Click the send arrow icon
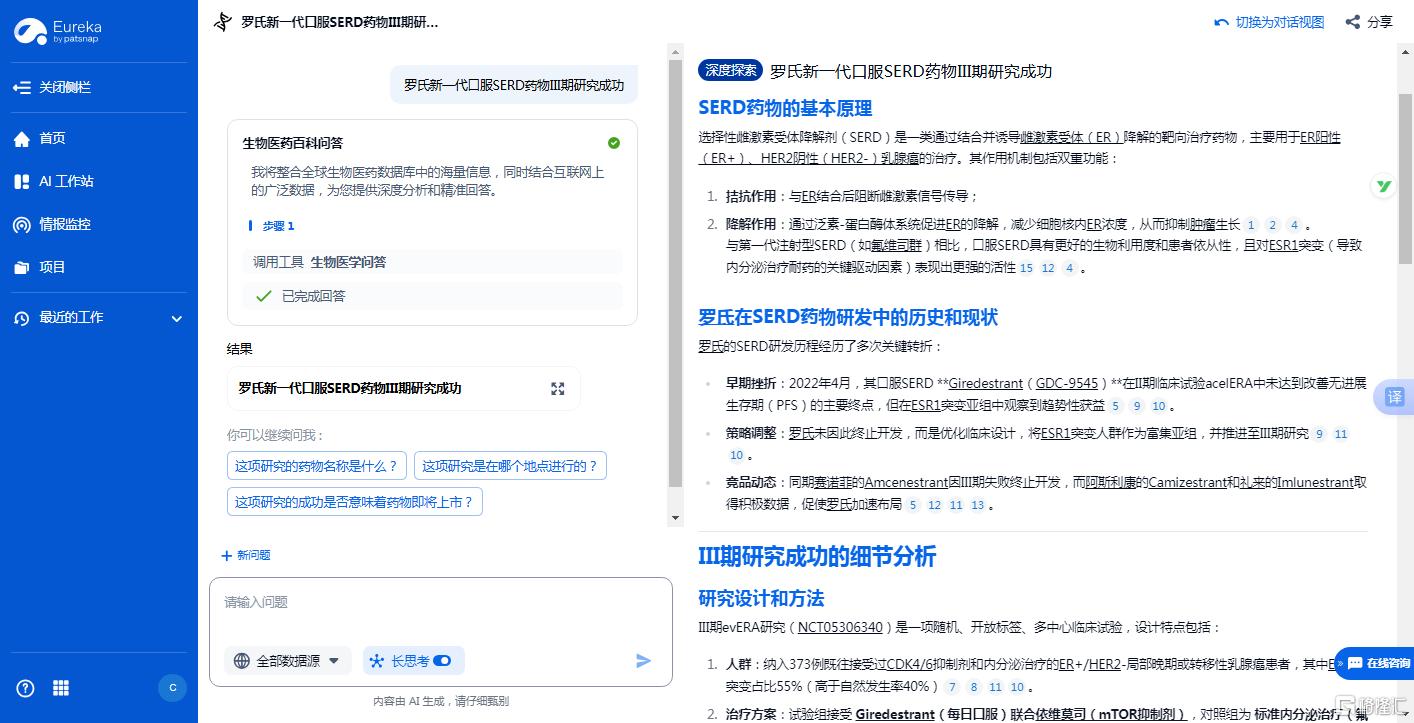The width and height of the screenshot is (1414, 723). point(643,661)
